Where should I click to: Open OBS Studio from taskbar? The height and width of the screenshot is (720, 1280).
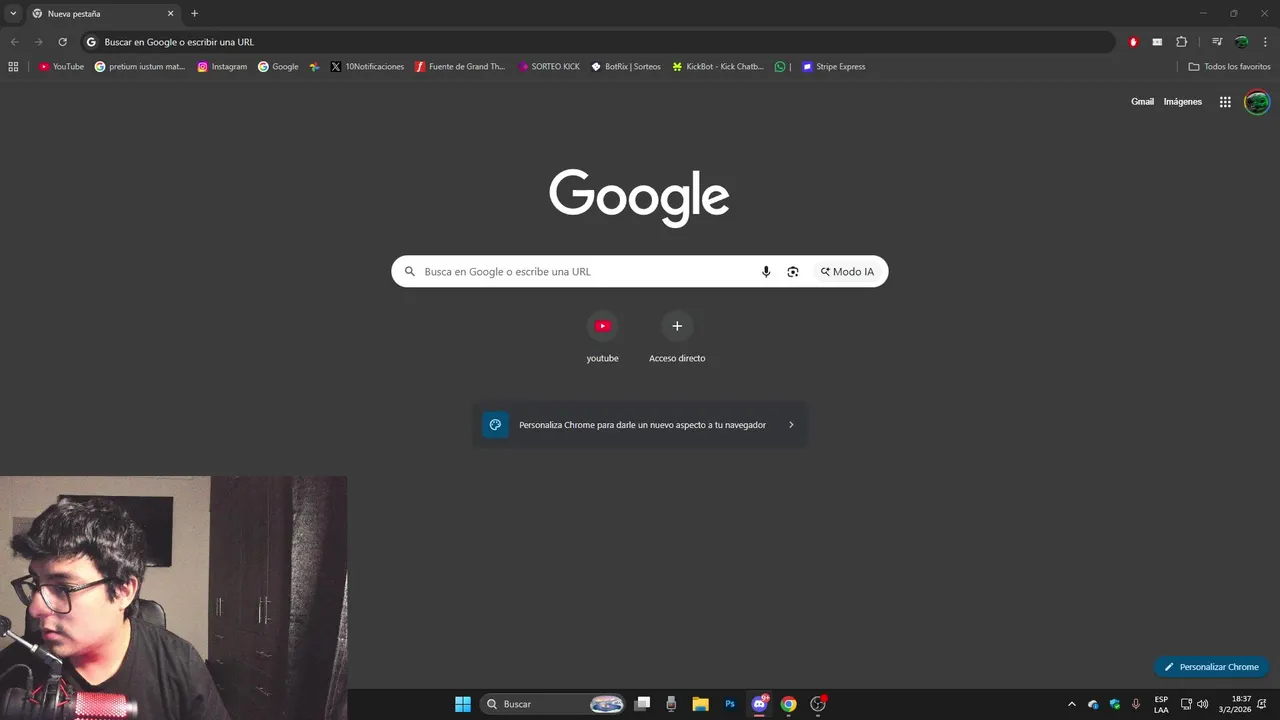(818, 704)
